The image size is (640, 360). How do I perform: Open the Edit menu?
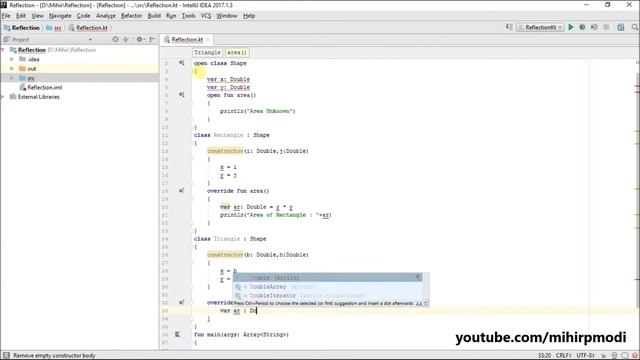(x=21, y=16)
